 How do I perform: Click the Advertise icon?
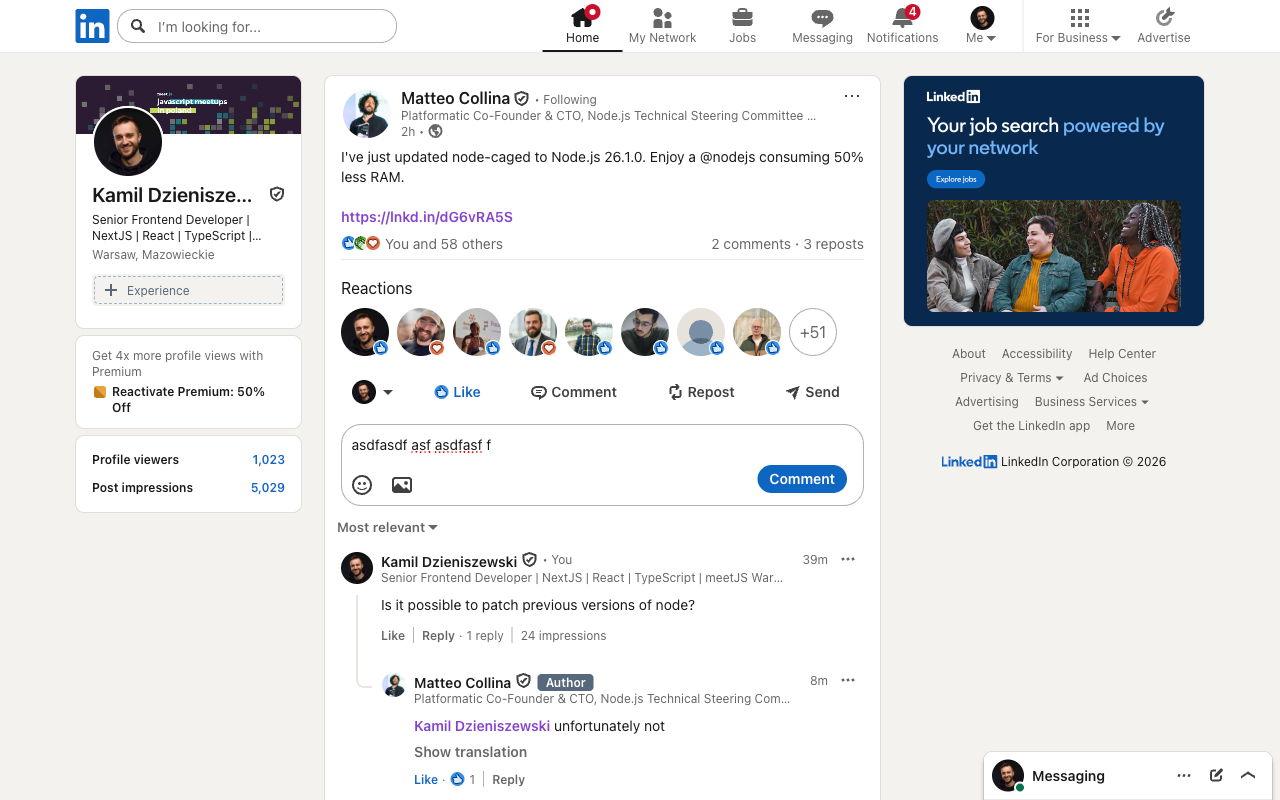(1164, 26)
